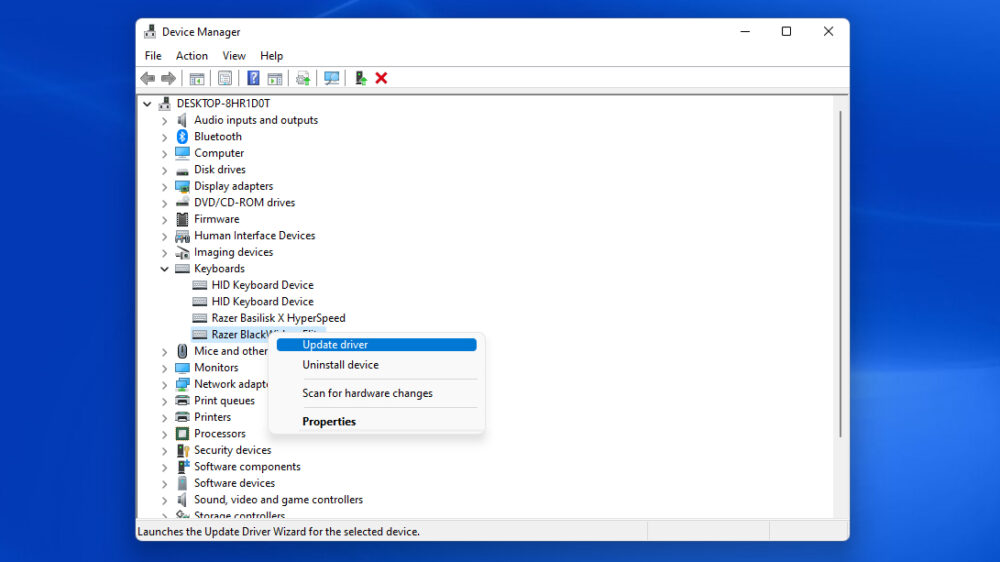Expand Audio inputs and outputs
The width and height of the screenshot is (1000, 562).
click(165, 120)
